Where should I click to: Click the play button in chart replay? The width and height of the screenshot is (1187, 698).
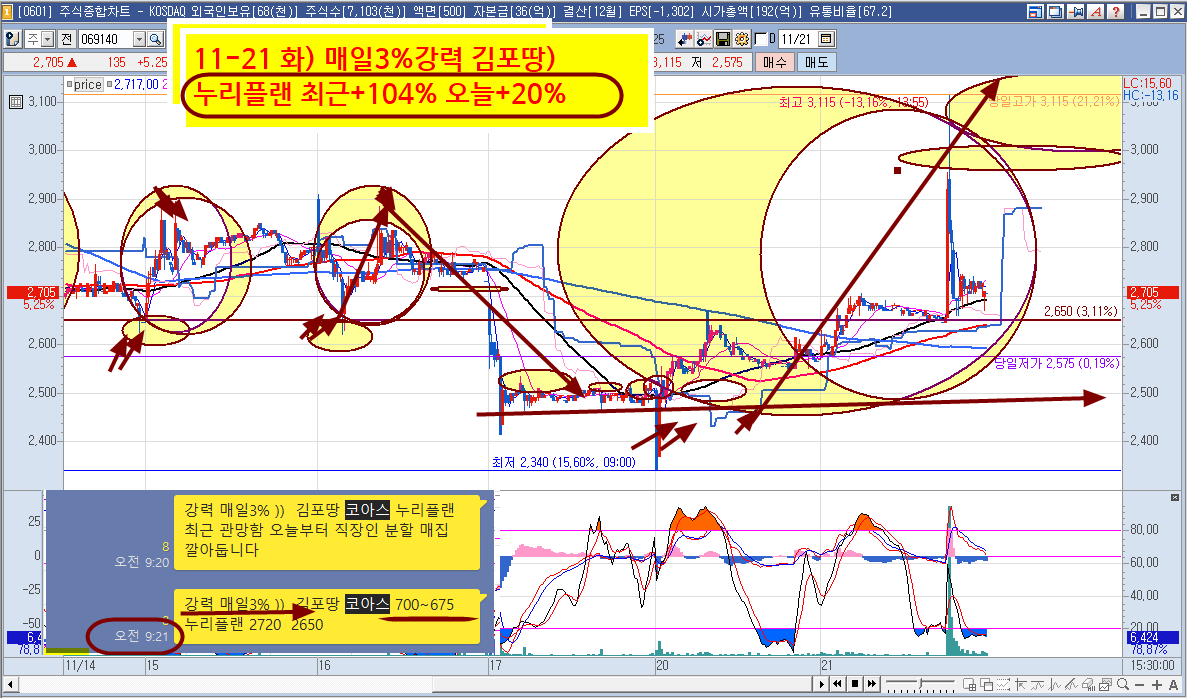pos(822,684)
